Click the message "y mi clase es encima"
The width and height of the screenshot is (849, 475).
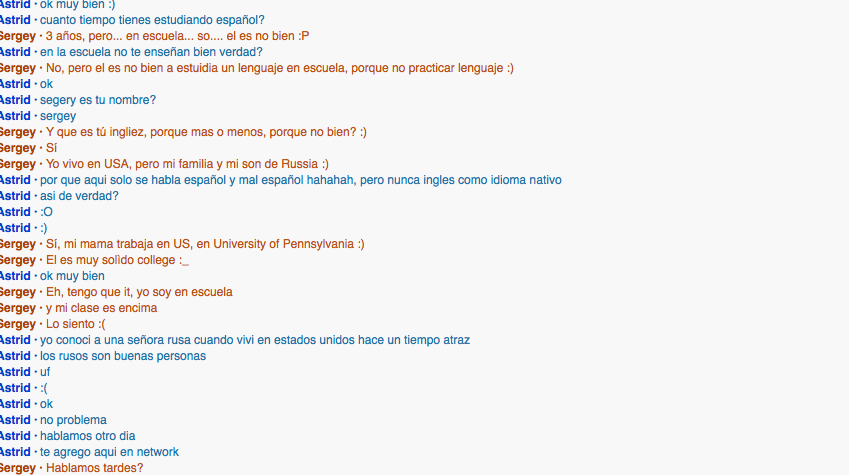click(x=101, y=308)
